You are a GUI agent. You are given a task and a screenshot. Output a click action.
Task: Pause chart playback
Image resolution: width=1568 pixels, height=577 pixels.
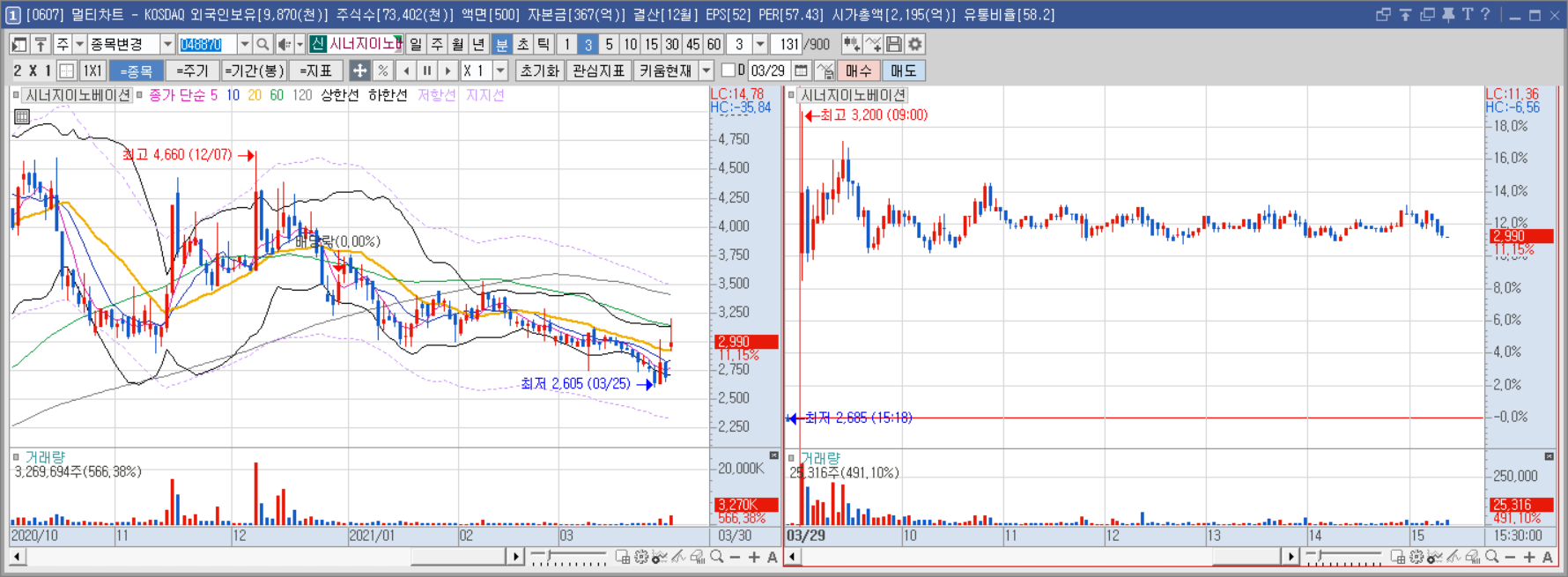[x=427, y=70]
